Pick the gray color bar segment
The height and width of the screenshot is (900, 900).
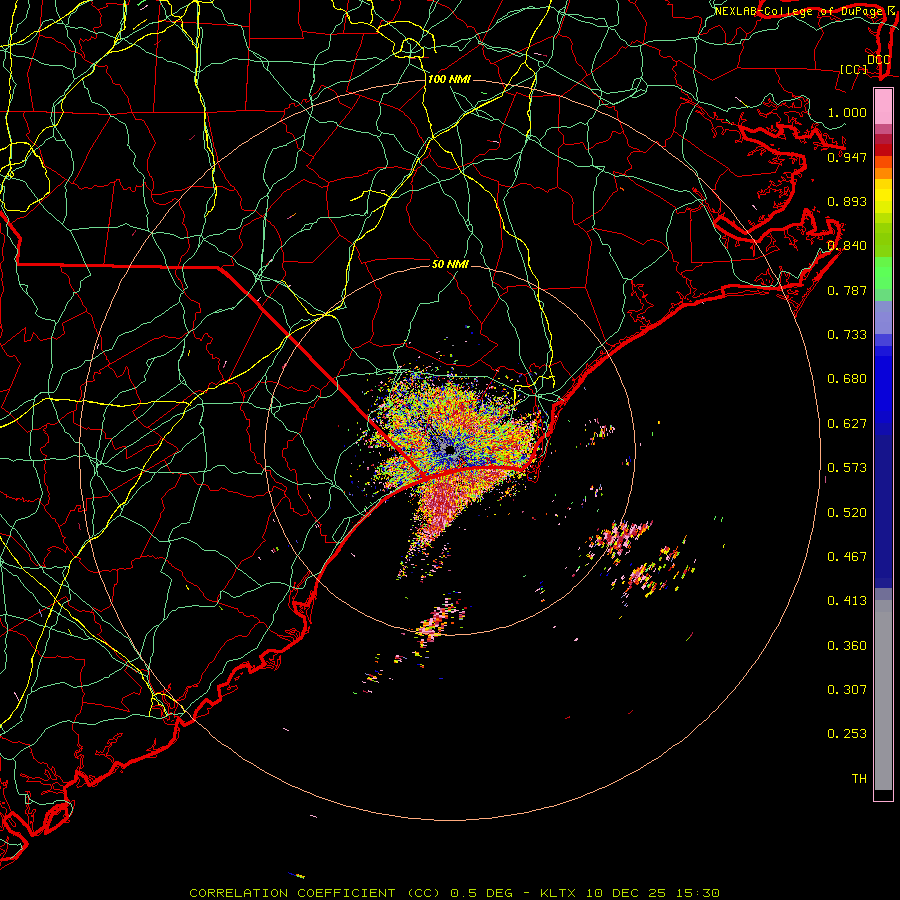pyautogui.click(x=883, y=695)
